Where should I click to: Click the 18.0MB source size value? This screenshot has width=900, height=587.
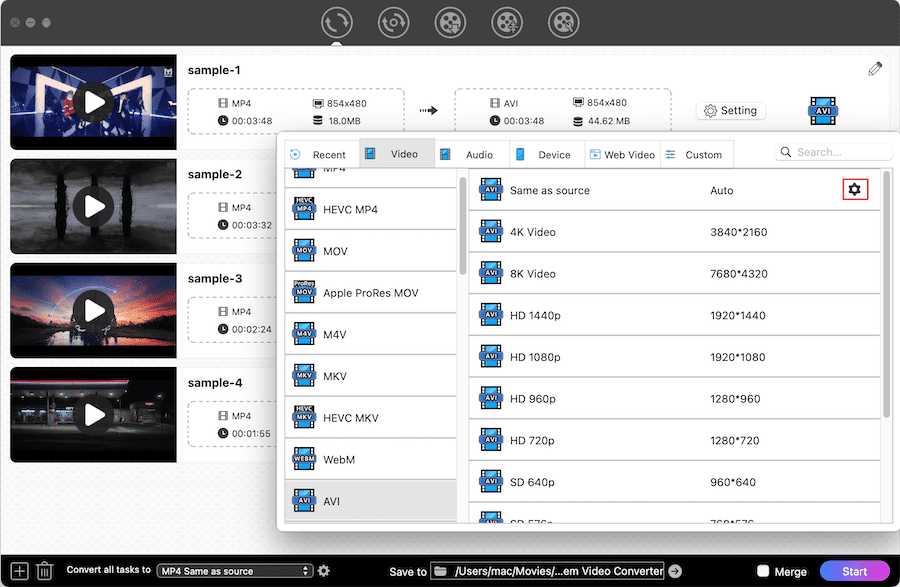[x=344, y=121]
